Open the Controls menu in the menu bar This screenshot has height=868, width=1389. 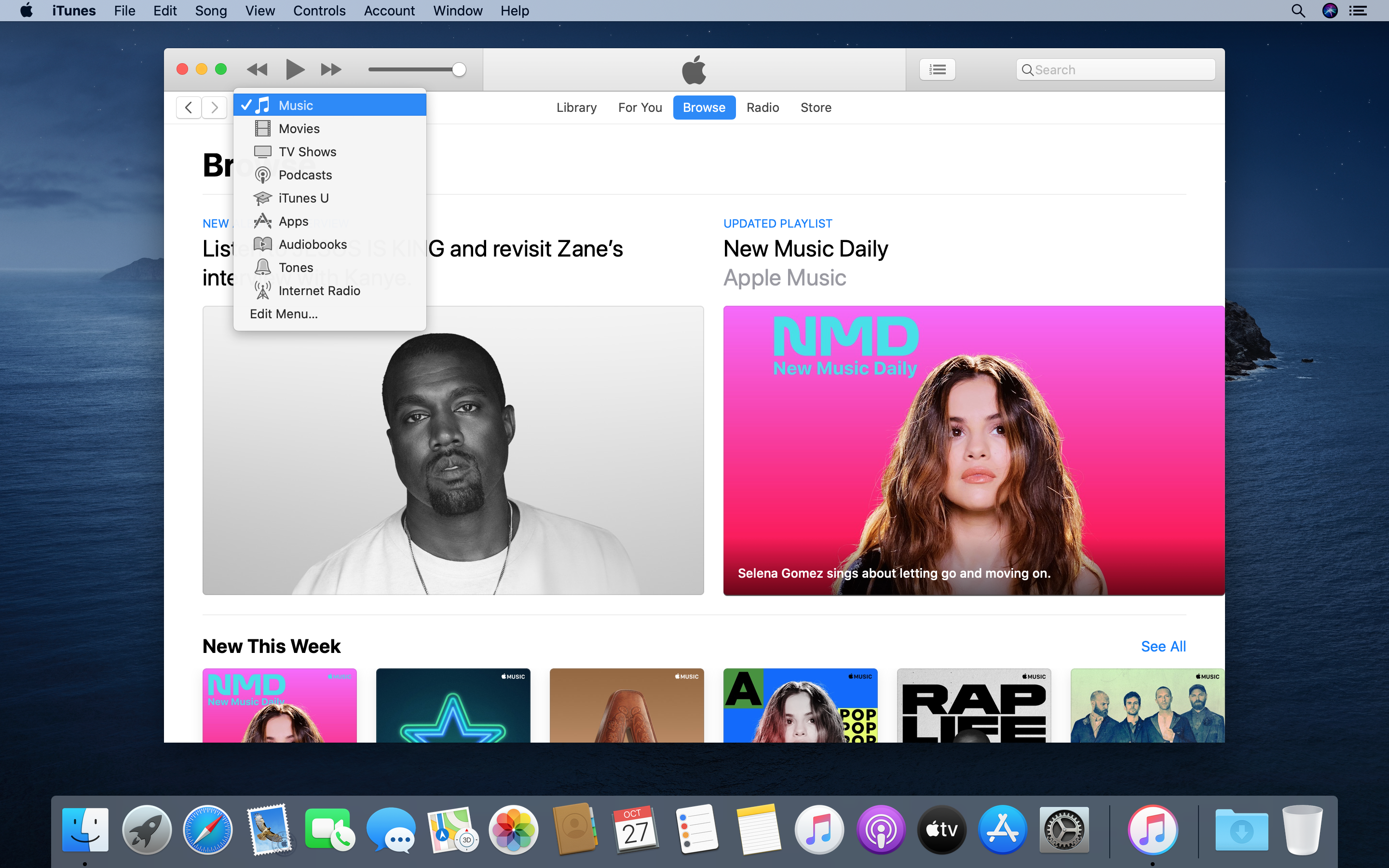click(x=319, y=10)
